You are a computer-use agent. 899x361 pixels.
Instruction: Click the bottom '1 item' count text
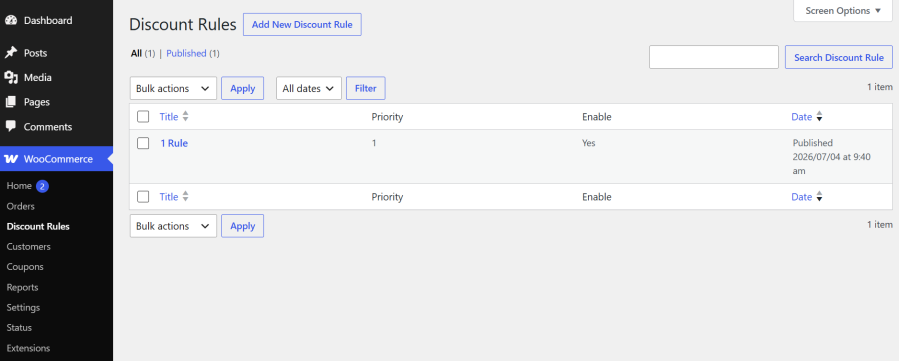(880, 225)
